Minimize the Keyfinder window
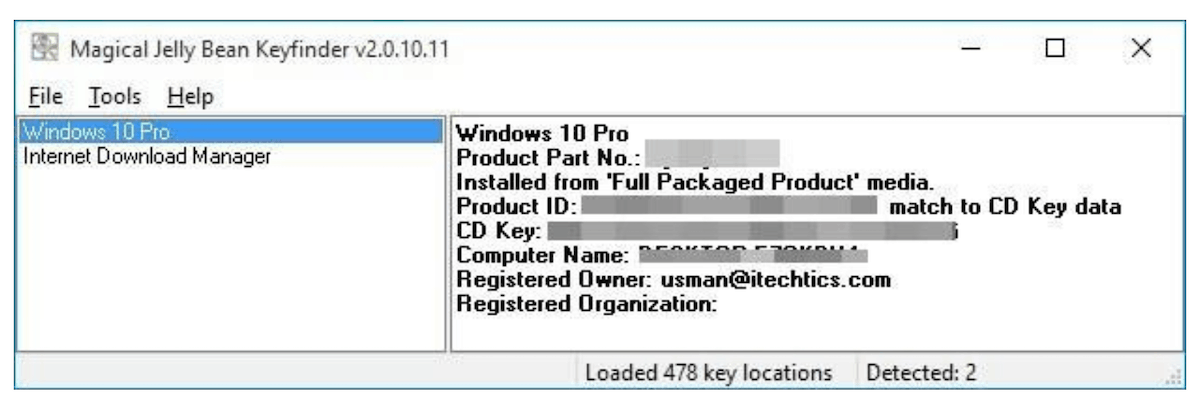1200x408 pixels. pyautogui.click(x=969, y=49)
